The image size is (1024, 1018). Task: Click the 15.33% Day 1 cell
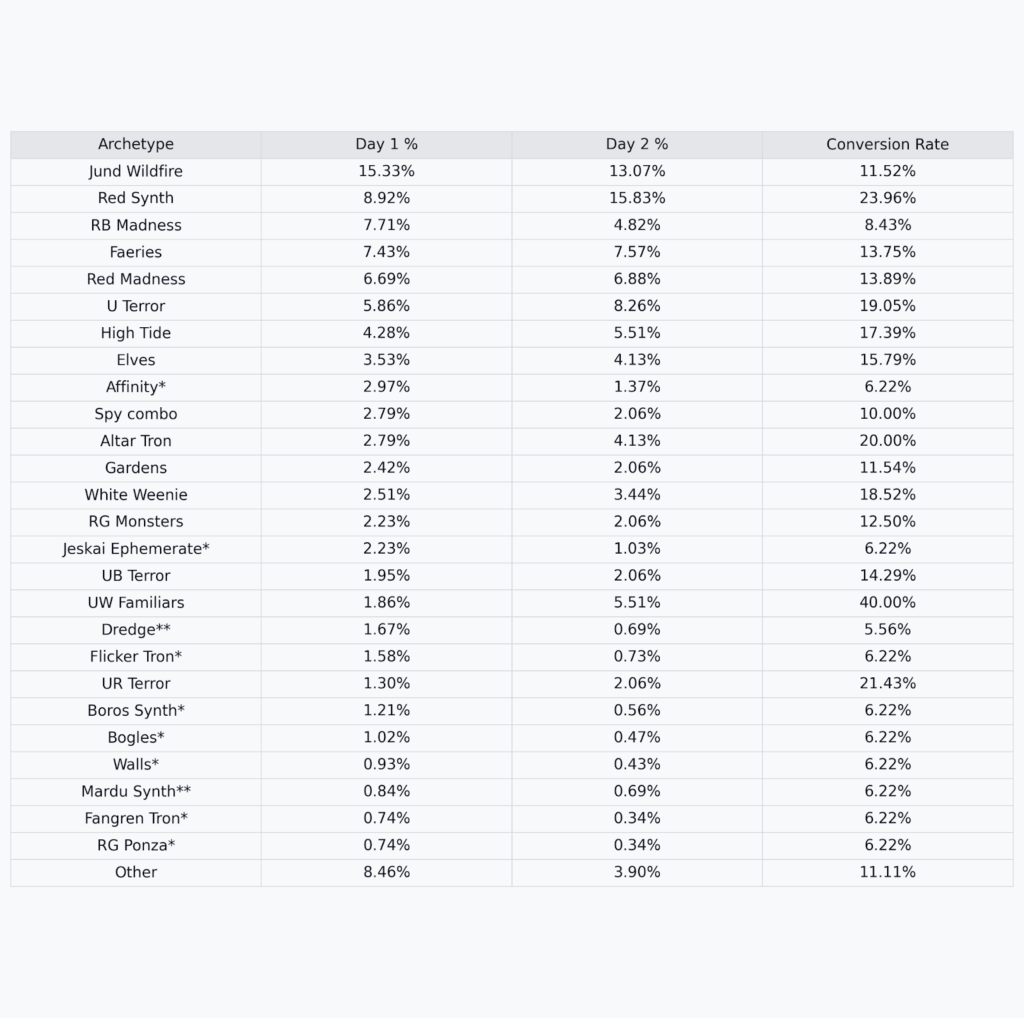(x=386, y=171)
